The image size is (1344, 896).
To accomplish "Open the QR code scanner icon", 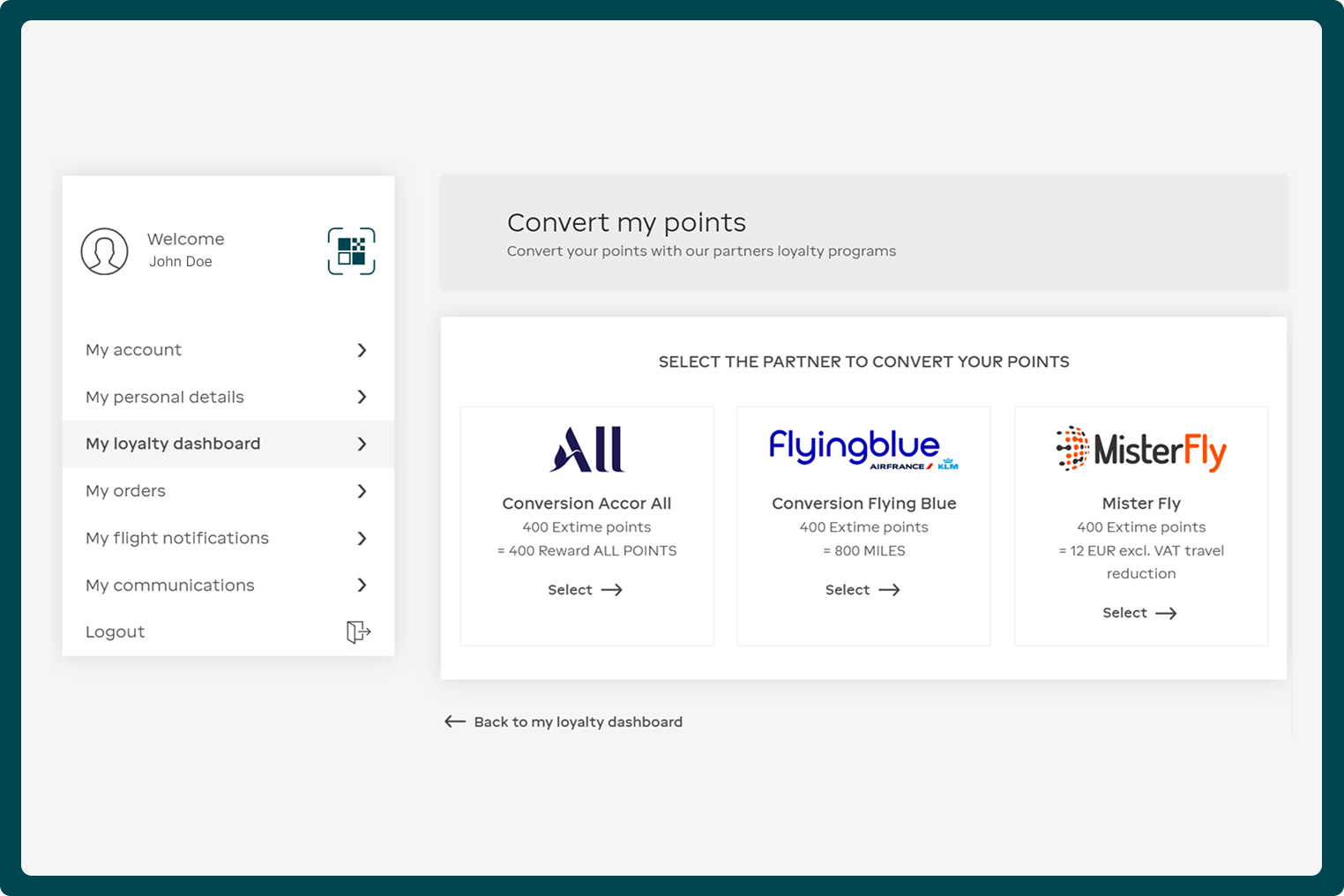I will pyautogui.click(x=352, y=251).
